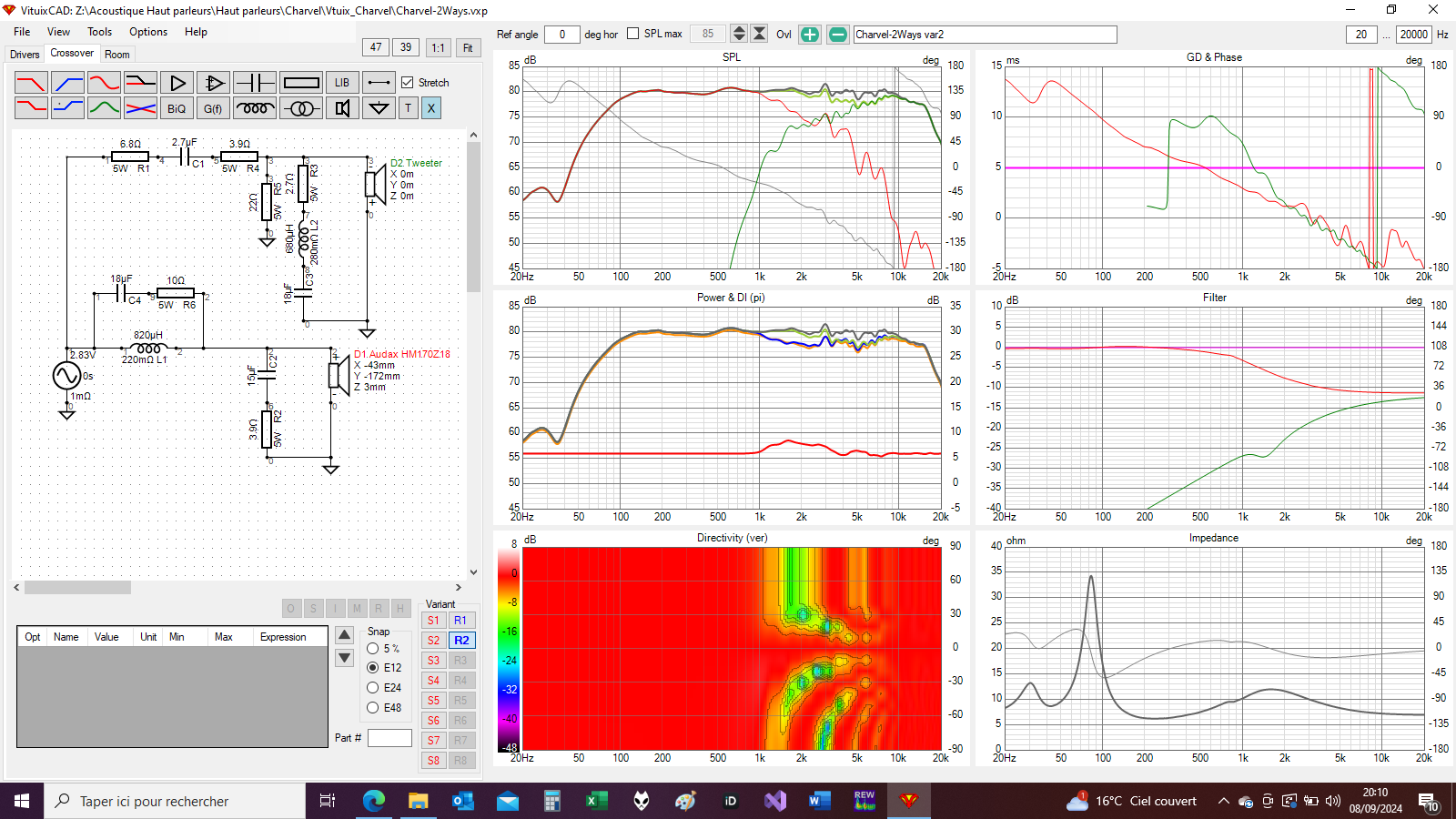Click the schematic horizontal scrollbar thumb
Viewport: 1456px width, 819px height.
coord(77,588)
